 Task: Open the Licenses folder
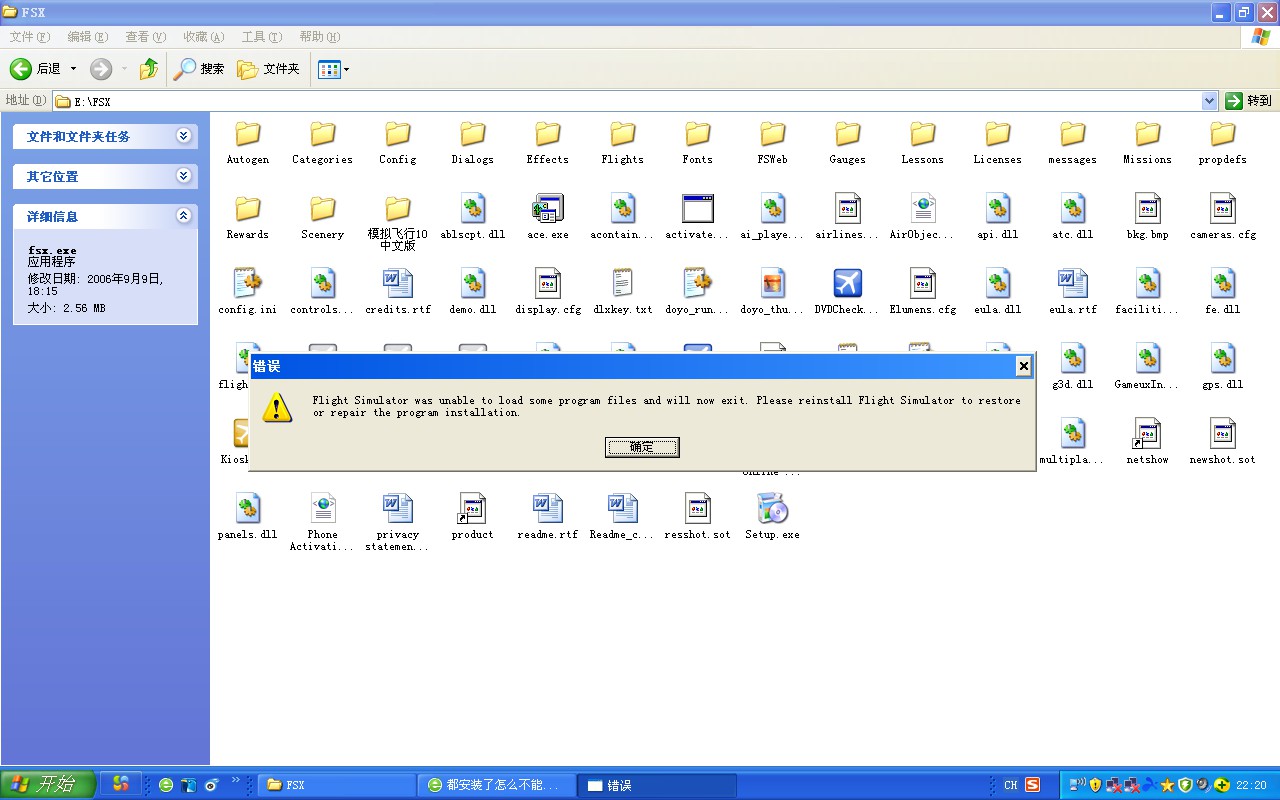997,143
